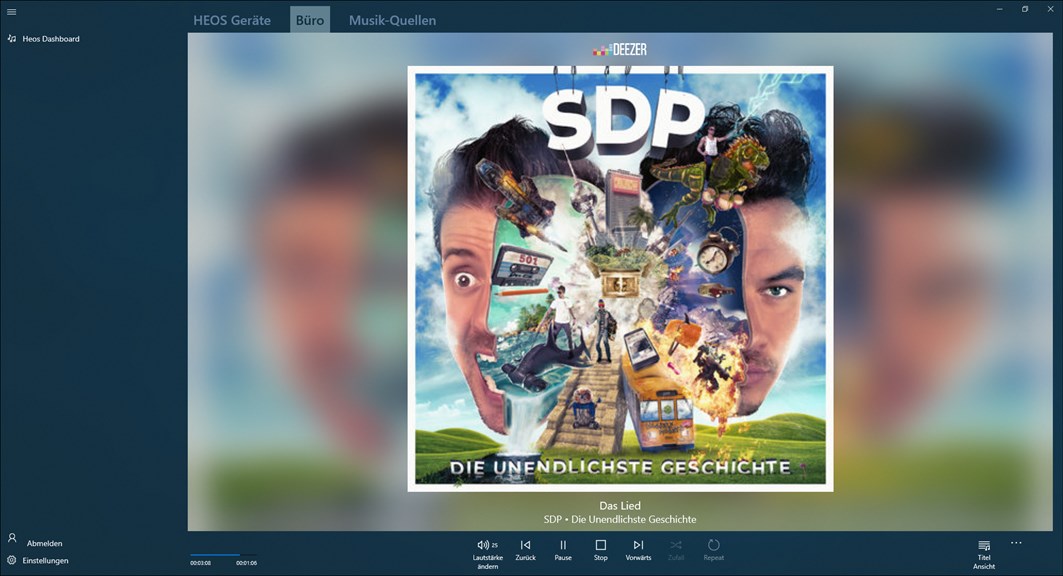Click the remaining time 00:01:06

[246, 563]
